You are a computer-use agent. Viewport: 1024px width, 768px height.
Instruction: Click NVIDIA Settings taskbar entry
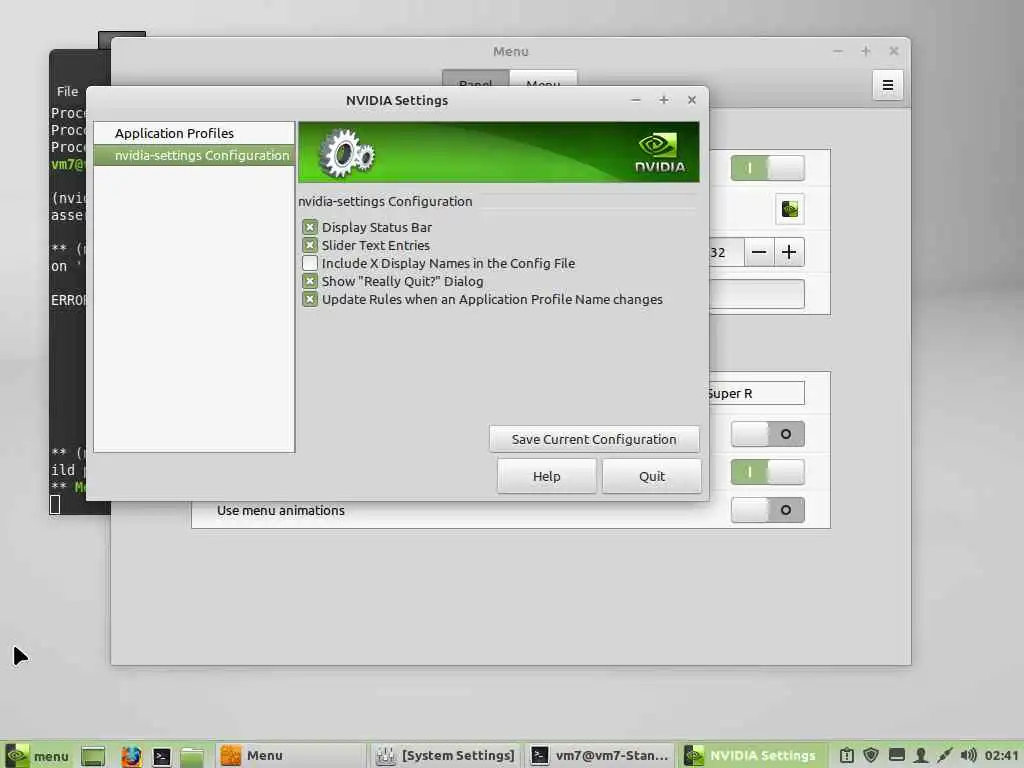pyautogui.click(x=752, y=756)
